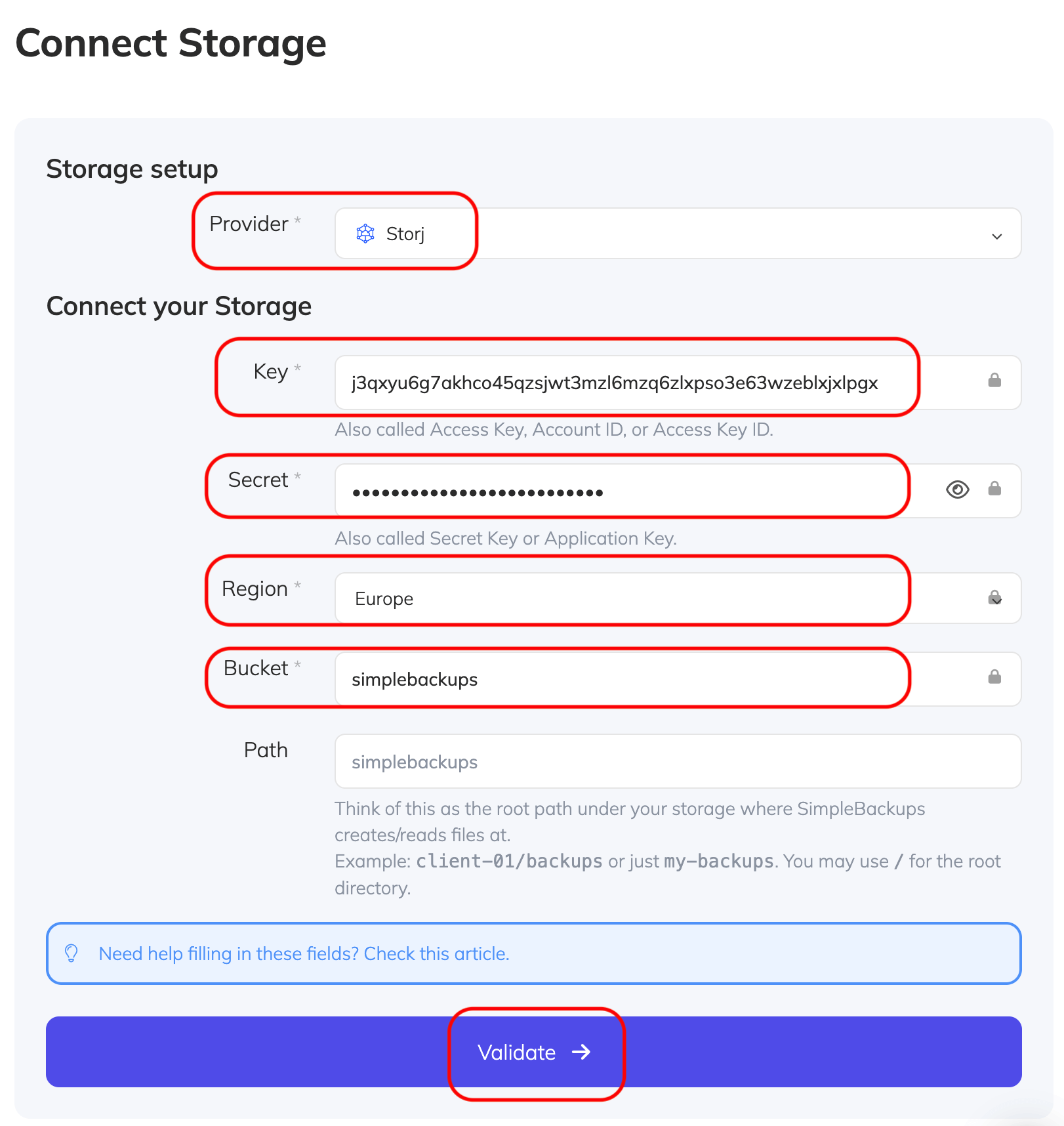Open the Provider selection box showing Storj

click(405, 234)
